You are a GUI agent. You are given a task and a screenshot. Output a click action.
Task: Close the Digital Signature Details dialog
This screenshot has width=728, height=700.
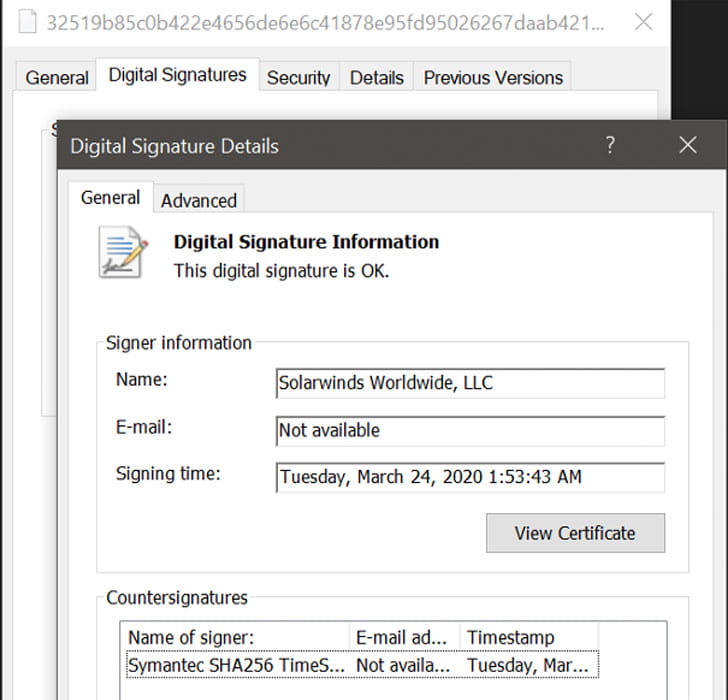pyautogui.click(x=687, y=145)
